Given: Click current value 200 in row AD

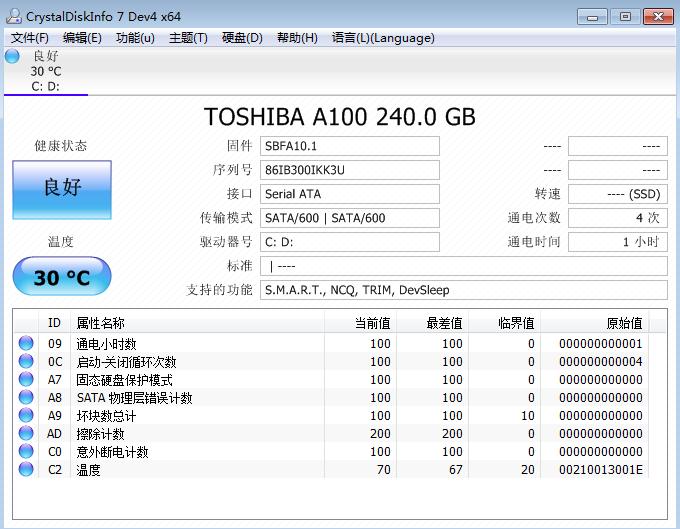Looking at the screenshot, I should point(380,434).
